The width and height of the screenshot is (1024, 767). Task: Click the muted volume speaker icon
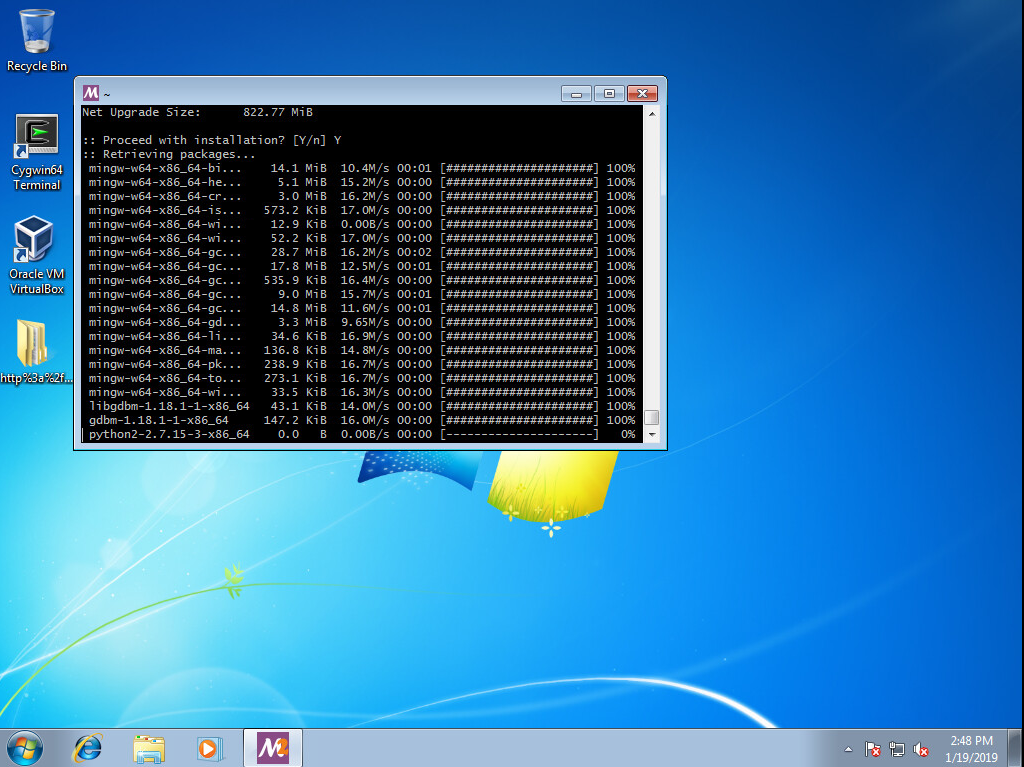point(921,749)
